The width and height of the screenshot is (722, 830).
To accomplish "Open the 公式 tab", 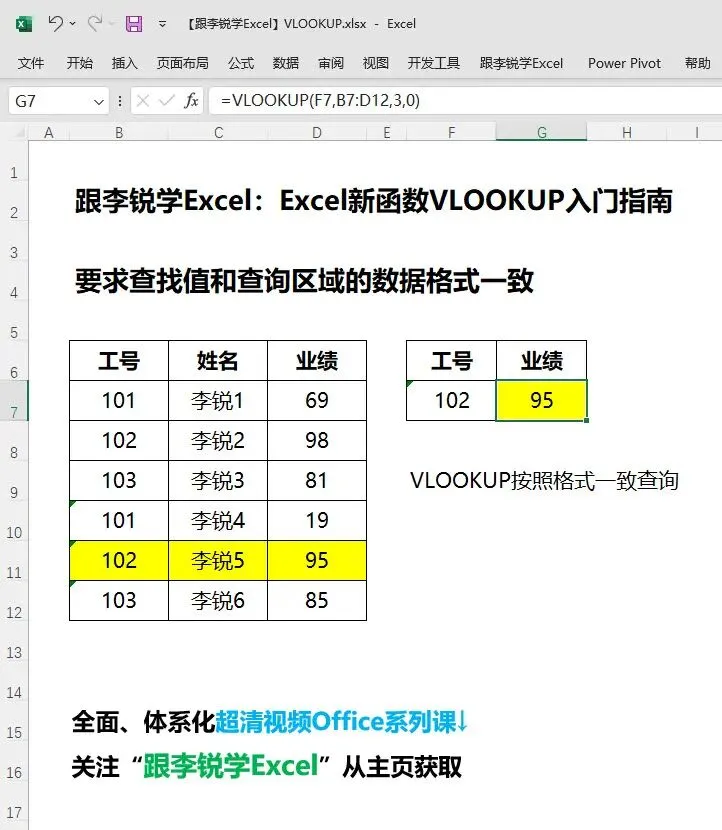I will (x=241, y=64).
